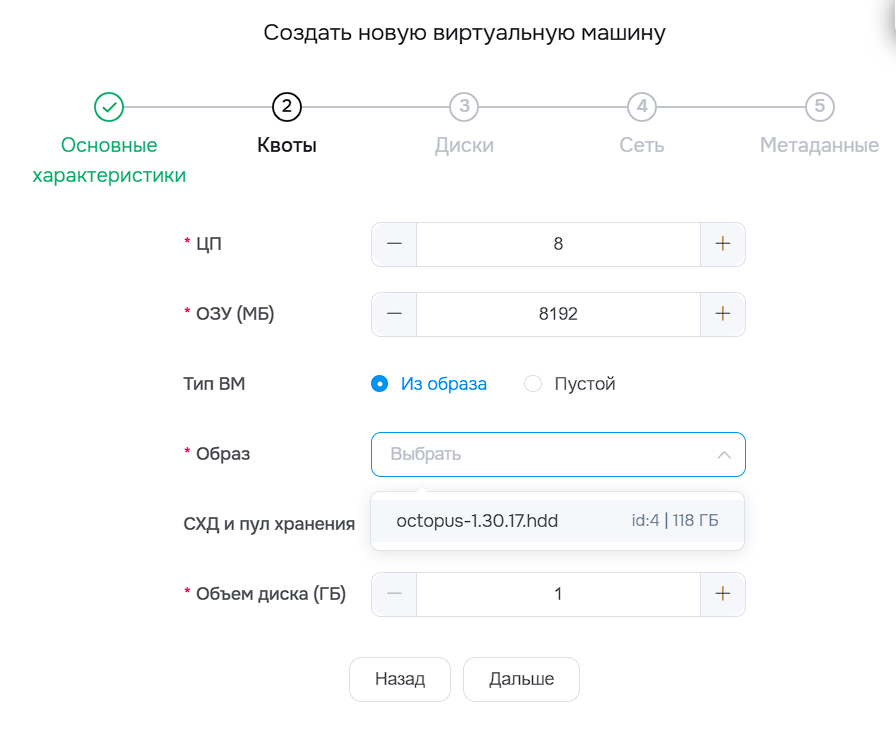
Task: Decrease CPU count with minus button
Action: click(x=394, y=244)
